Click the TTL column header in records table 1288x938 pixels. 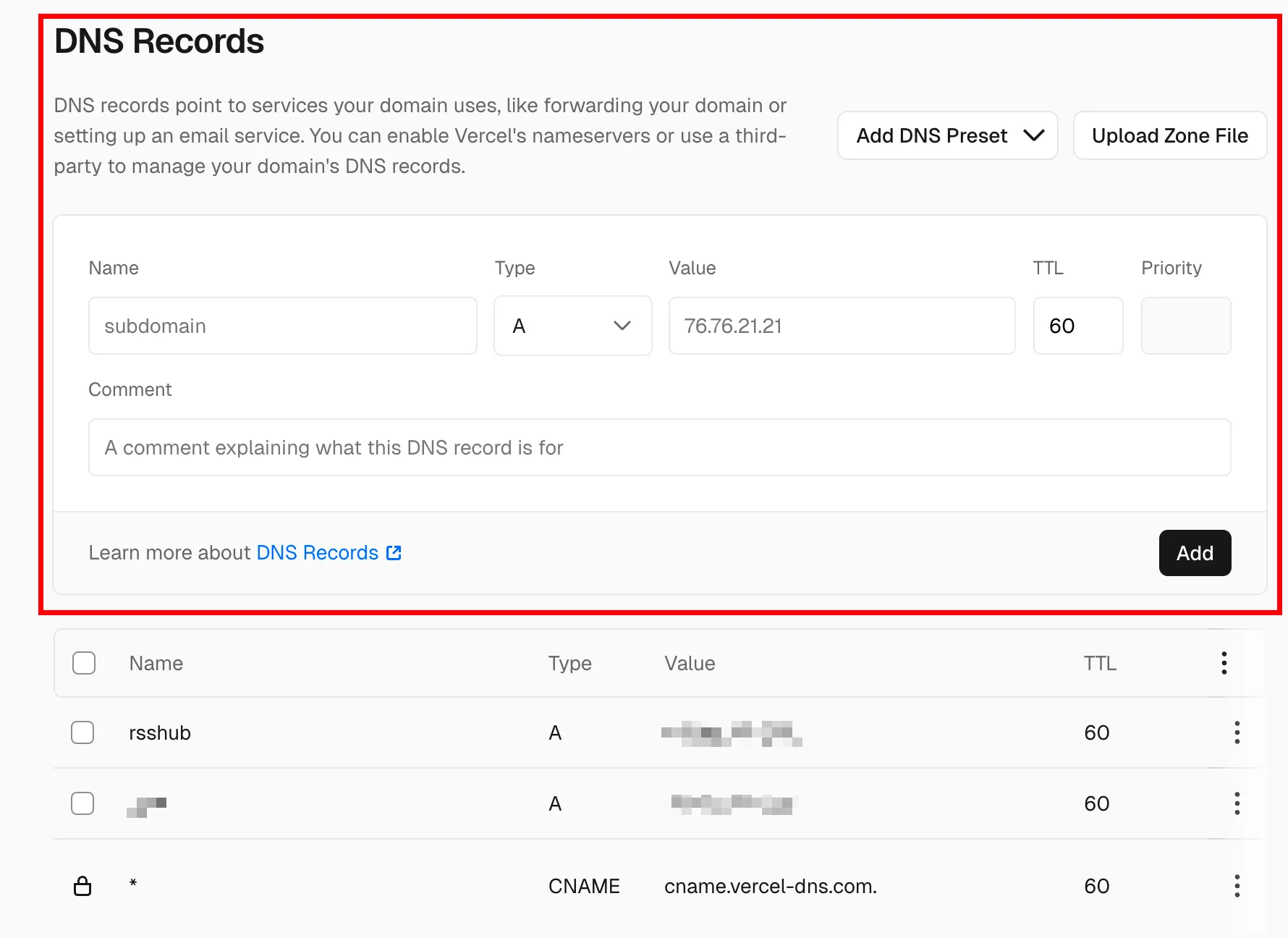(x=1100, y=663)
